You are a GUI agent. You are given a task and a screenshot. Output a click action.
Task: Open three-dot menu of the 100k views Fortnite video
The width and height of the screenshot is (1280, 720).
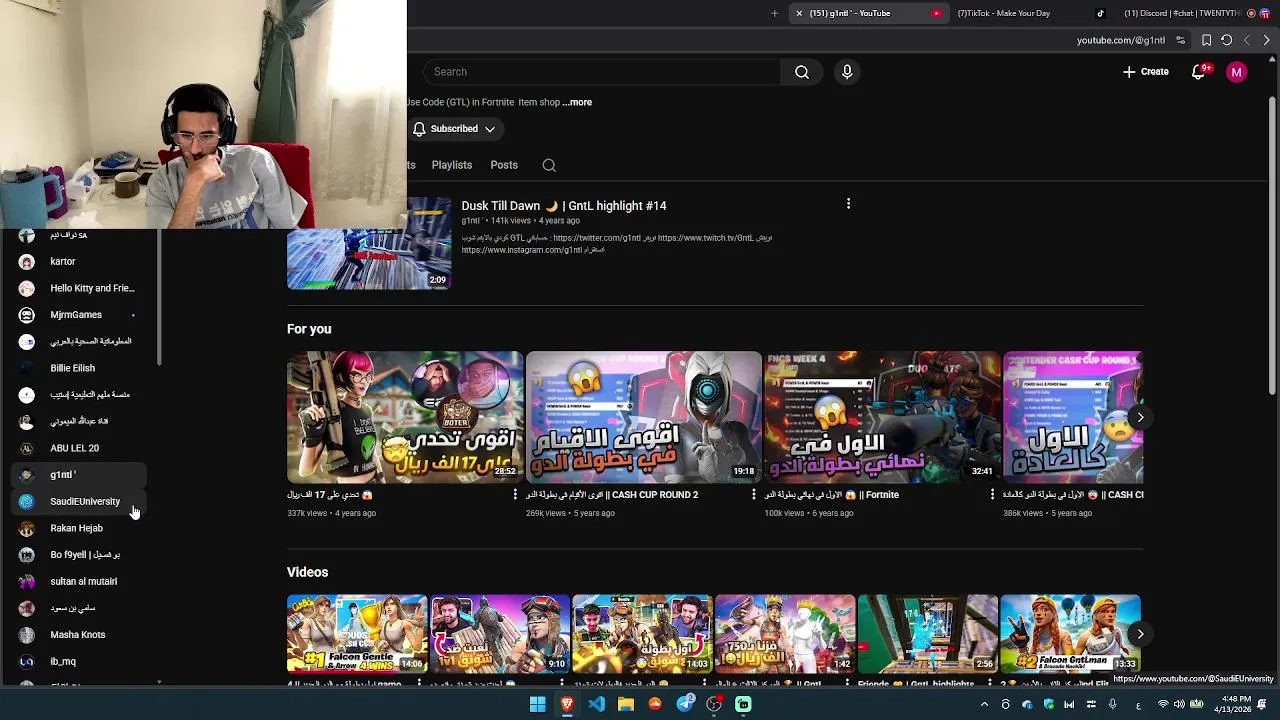(x=992, y=494)
